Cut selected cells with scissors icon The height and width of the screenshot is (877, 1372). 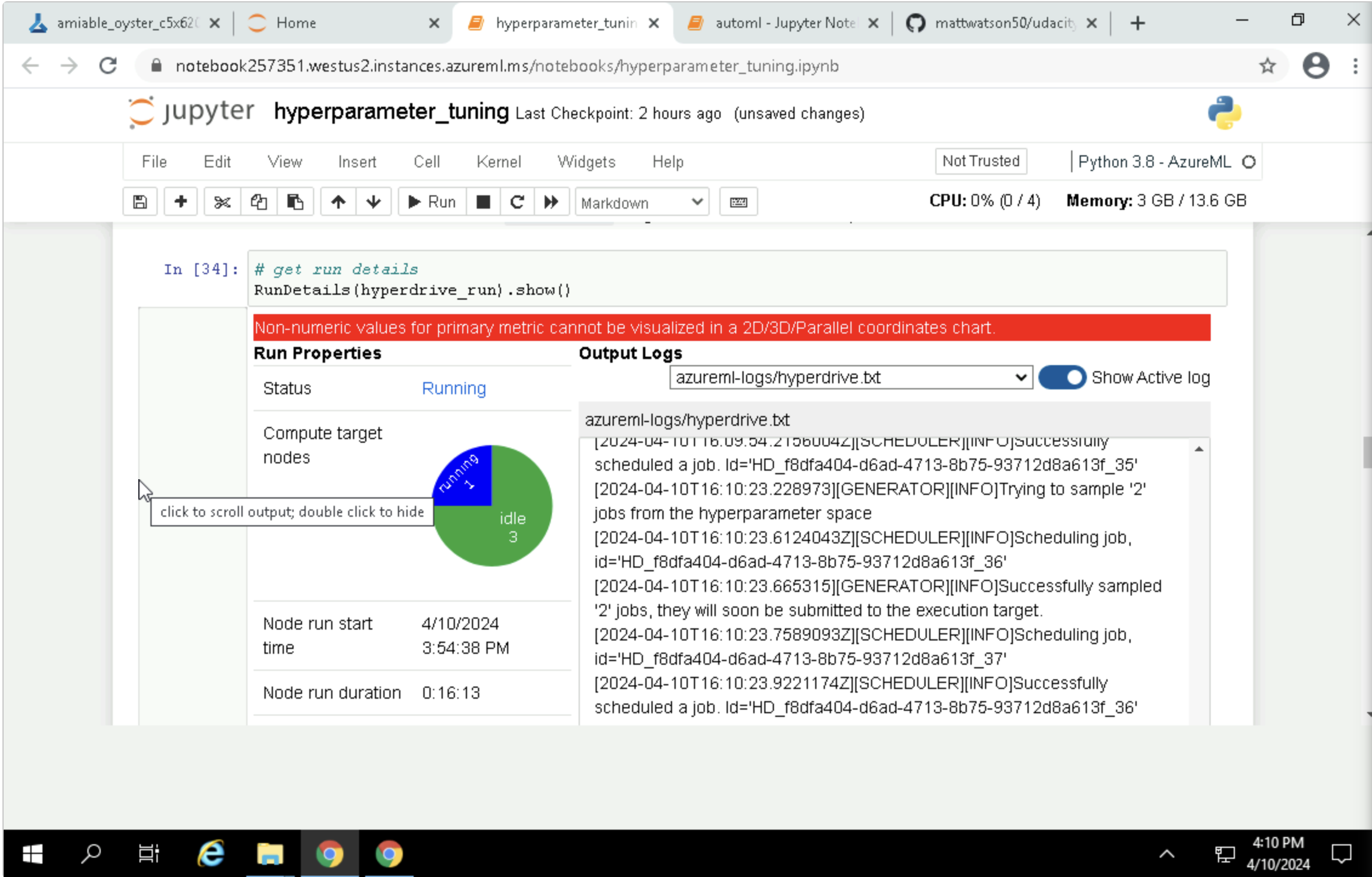[222, 202]
